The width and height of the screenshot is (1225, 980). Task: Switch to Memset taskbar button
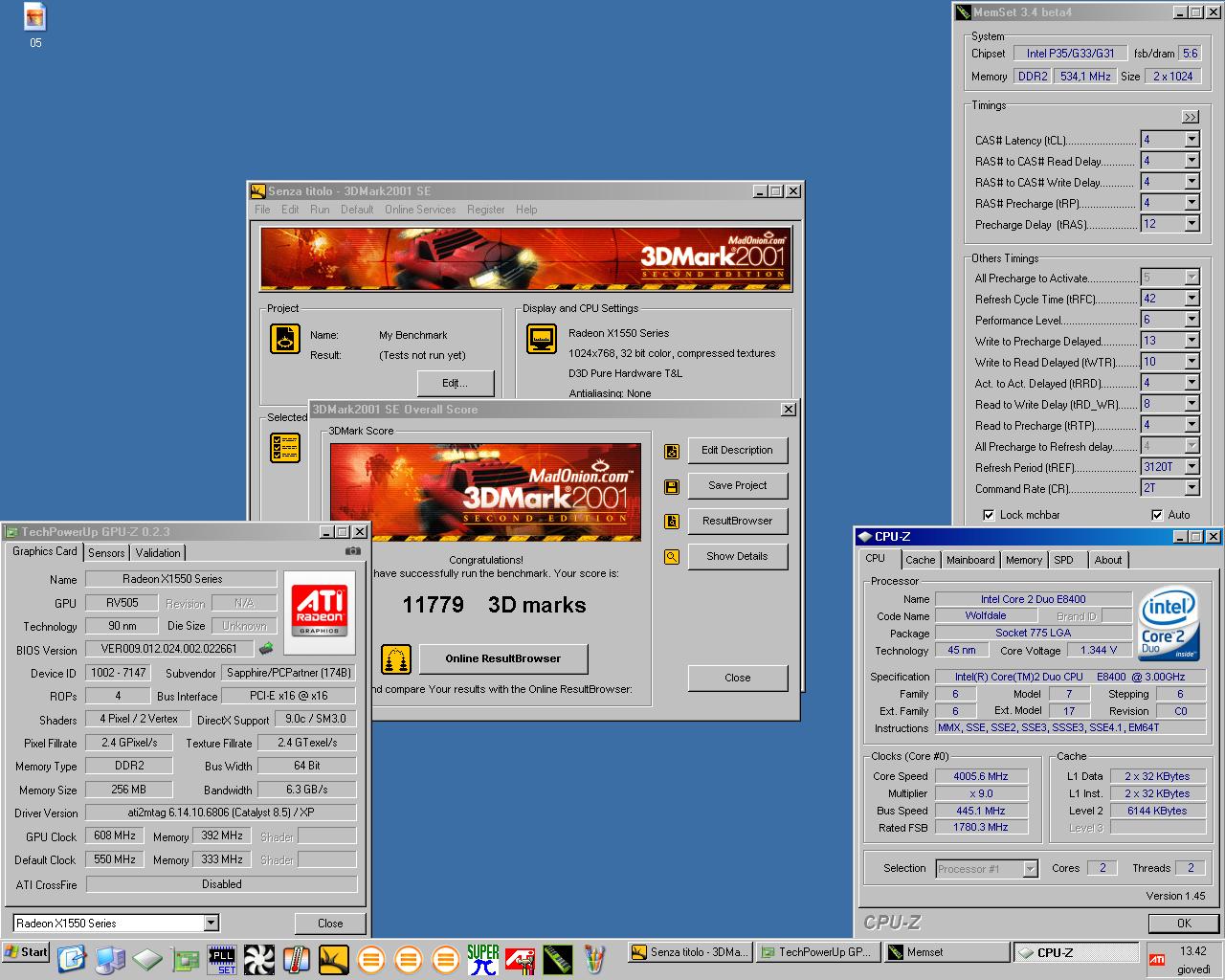coord(946,952)
